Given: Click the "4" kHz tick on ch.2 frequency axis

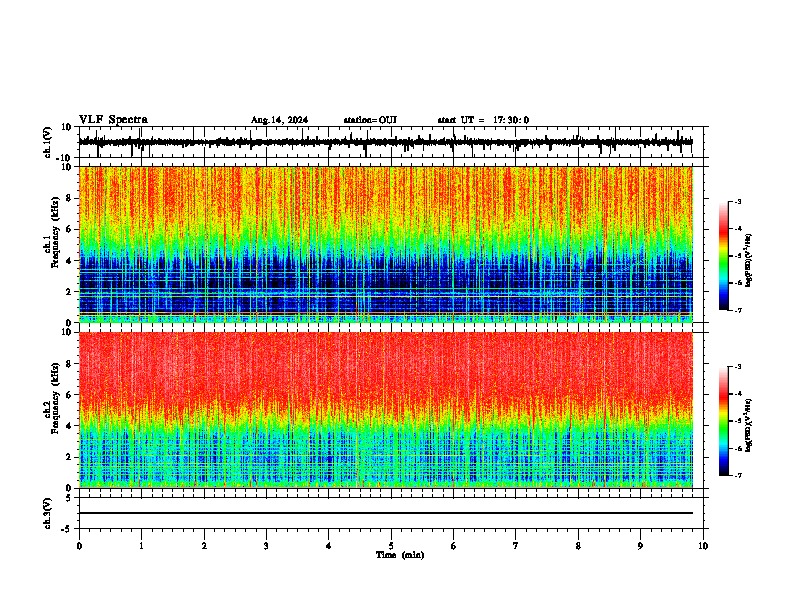Looking at the screenshot, I should click(x=69, y=426).
